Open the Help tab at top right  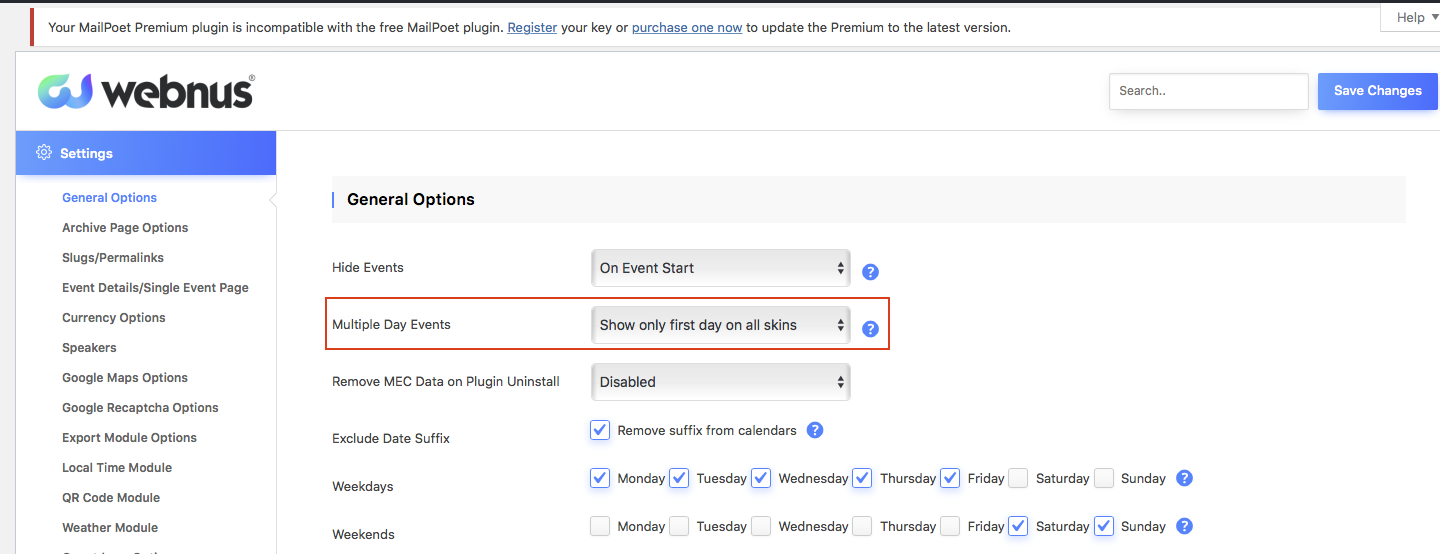pyautogui.click(x=1410, y=17)
